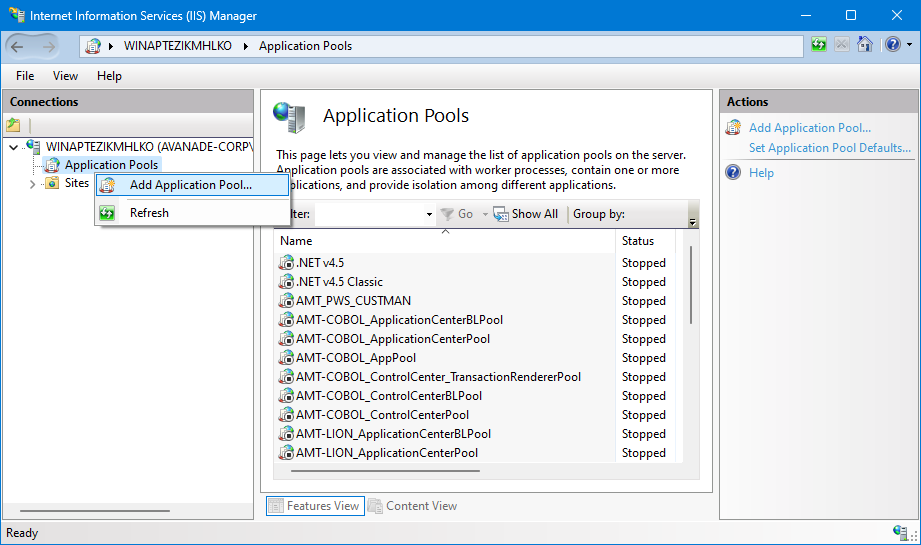Click the Add Application Pool icon in Actions
This screenshot has height=545, width=921.
(733, 127)
